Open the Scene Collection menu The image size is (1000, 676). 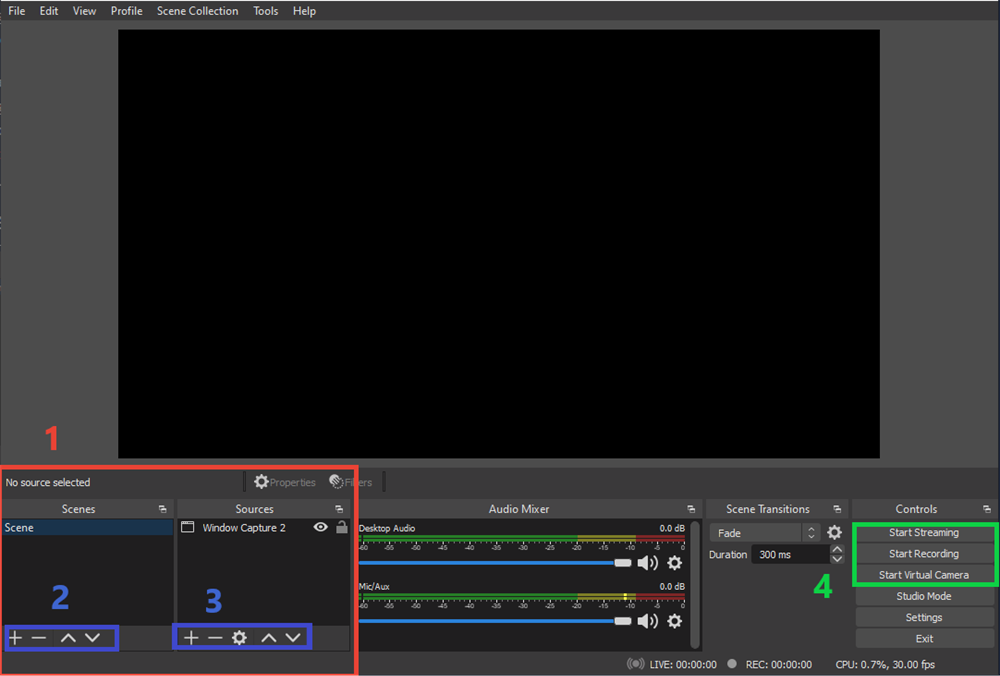(198, 11)
